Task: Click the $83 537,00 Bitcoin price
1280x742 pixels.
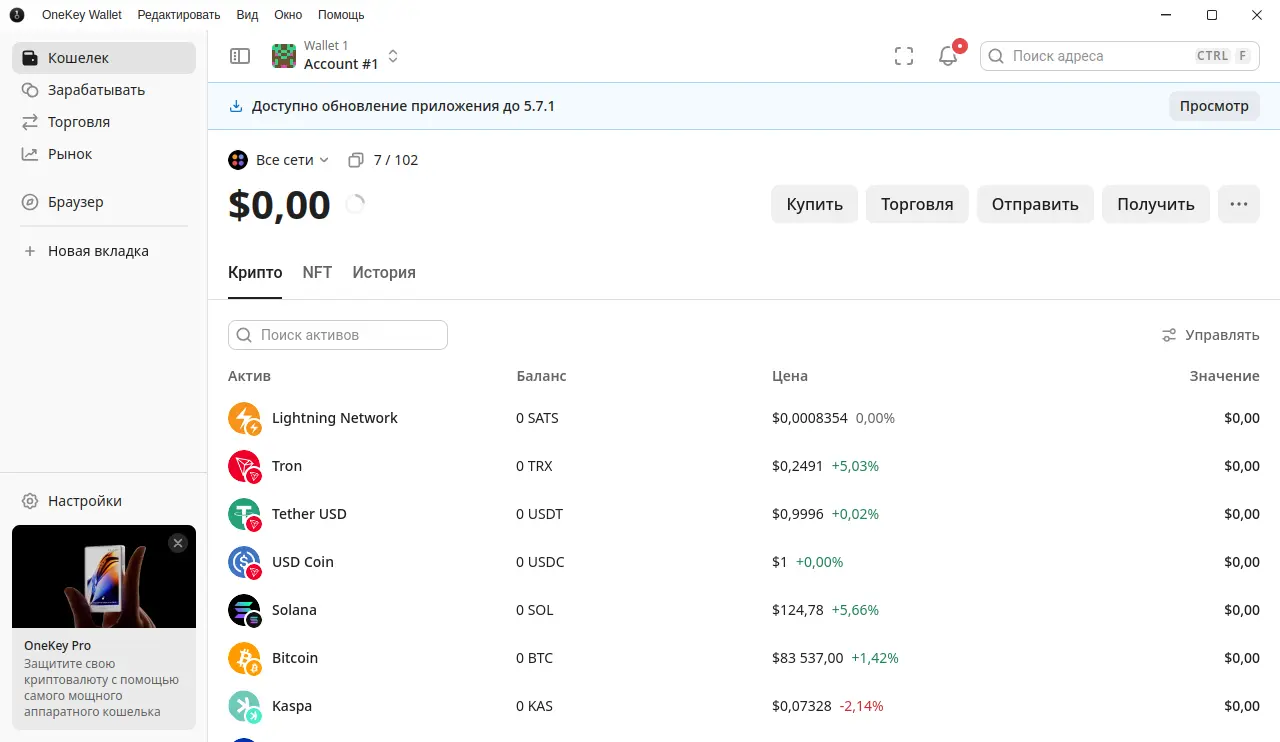Action: [808, 658]
